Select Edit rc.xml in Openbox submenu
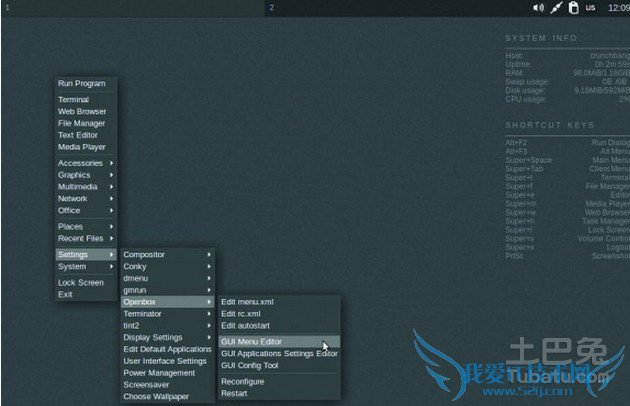 279,314
